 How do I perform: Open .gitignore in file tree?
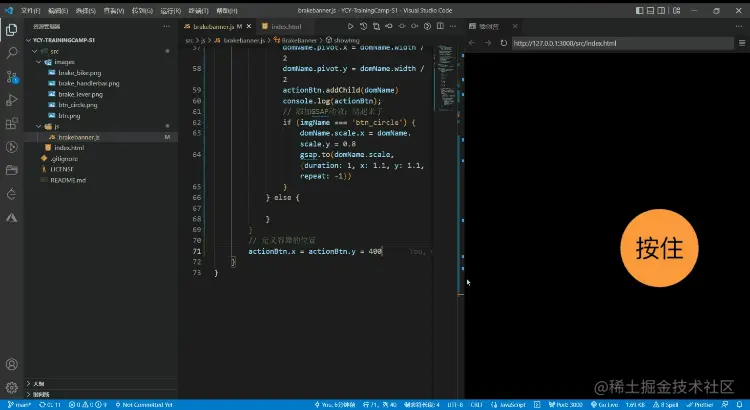(x=64, y=158)
